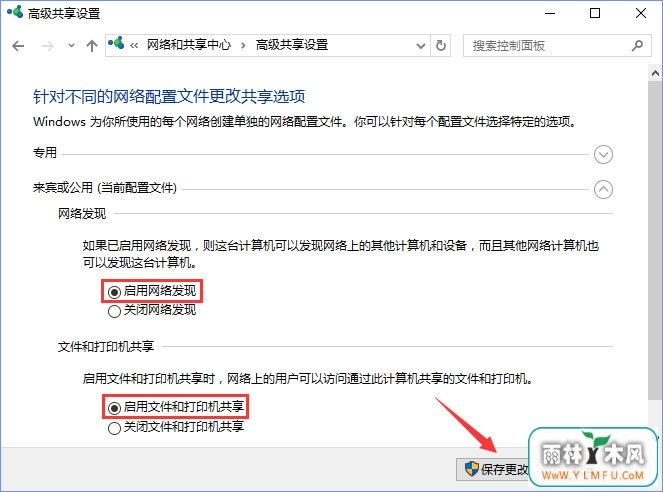Click the 网络发现 section label
The image size is (663, 492).
click(82, 214)
